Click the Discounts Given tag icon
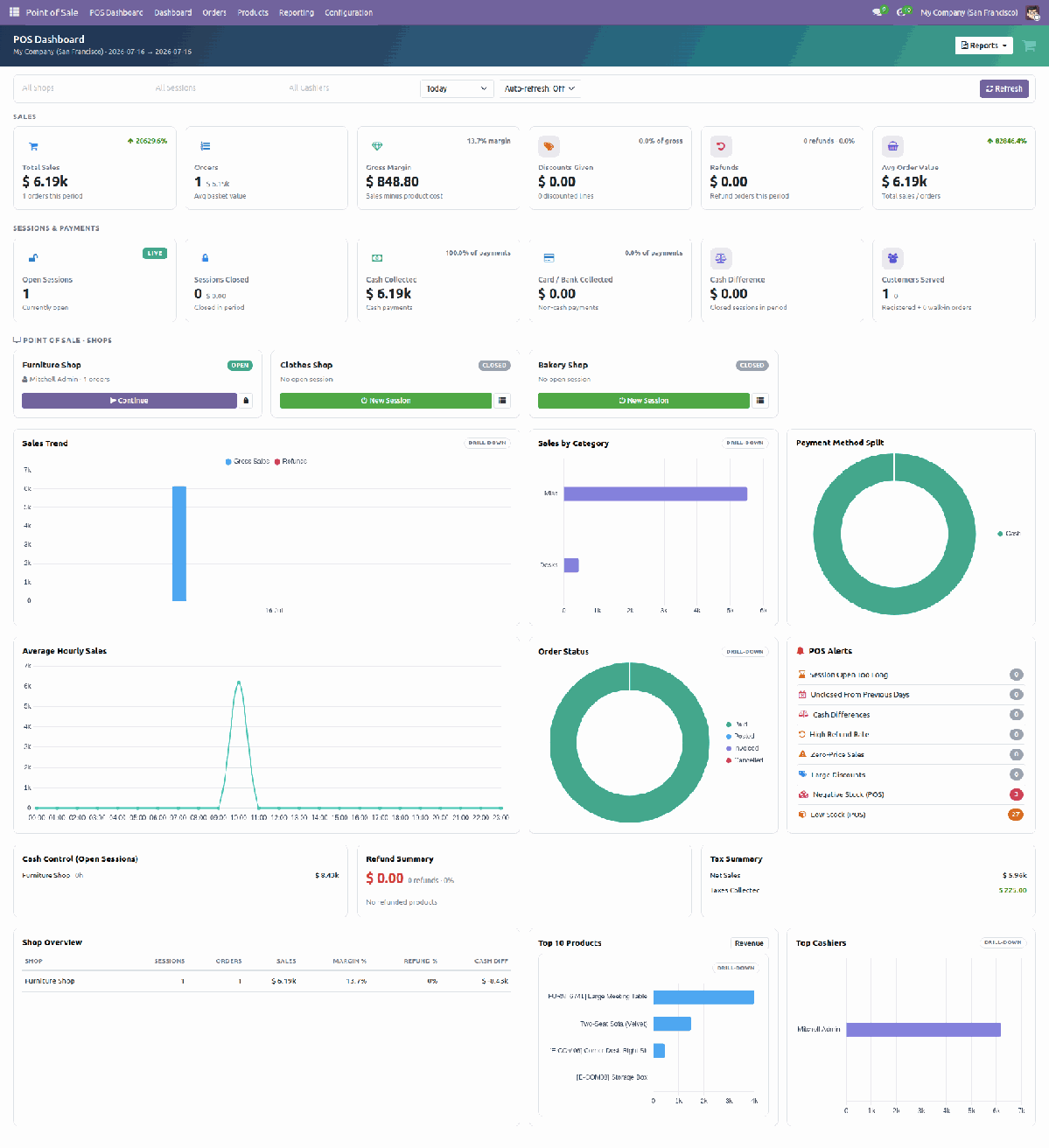This screenshot has width=1049, height=1148. pos(549,146)
